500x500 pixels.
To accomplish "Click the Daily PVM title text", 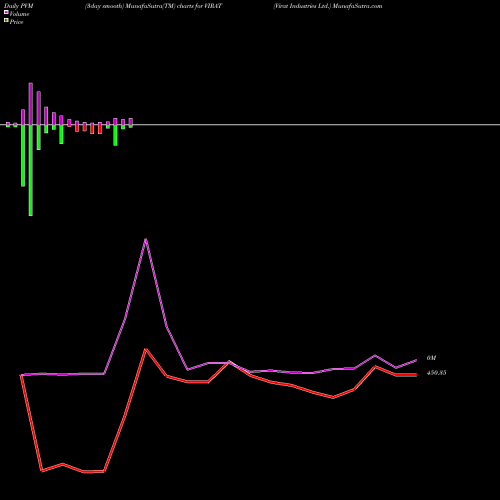I will point(19,6).
